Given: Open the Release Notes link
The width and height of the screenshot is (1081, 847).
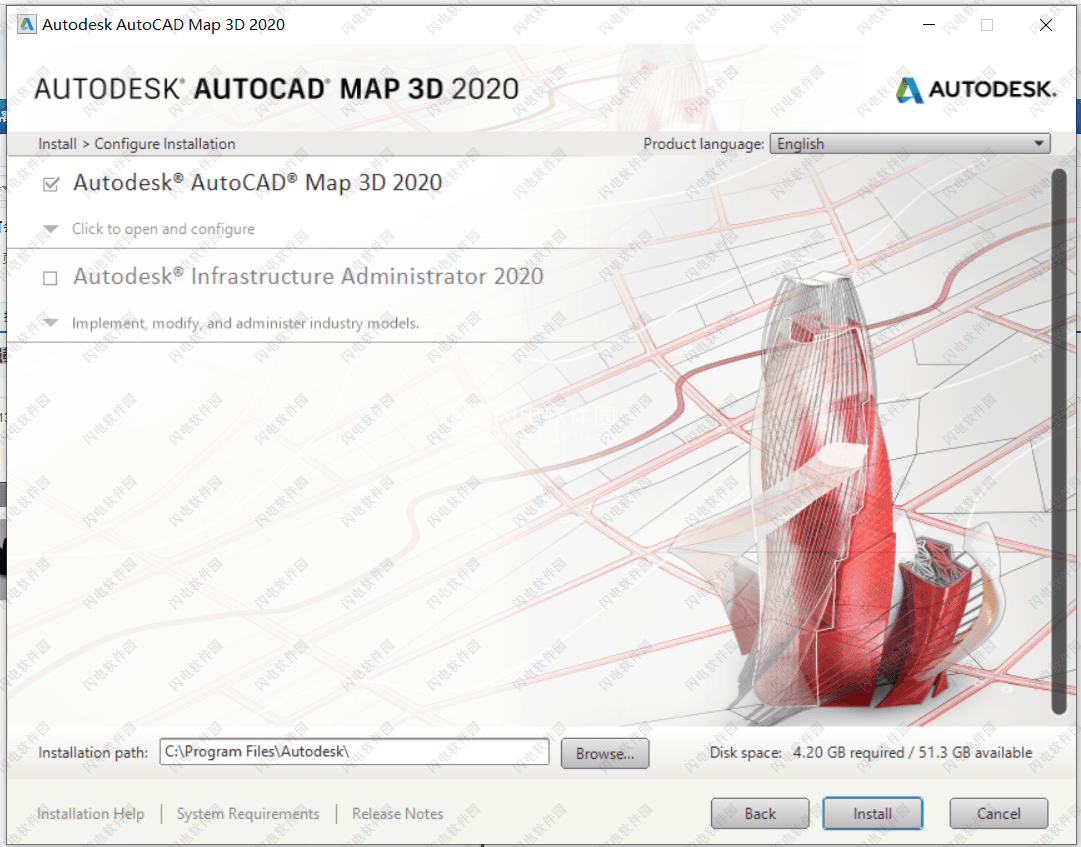Looking at the screenshot, I should [x=398, y=814].
